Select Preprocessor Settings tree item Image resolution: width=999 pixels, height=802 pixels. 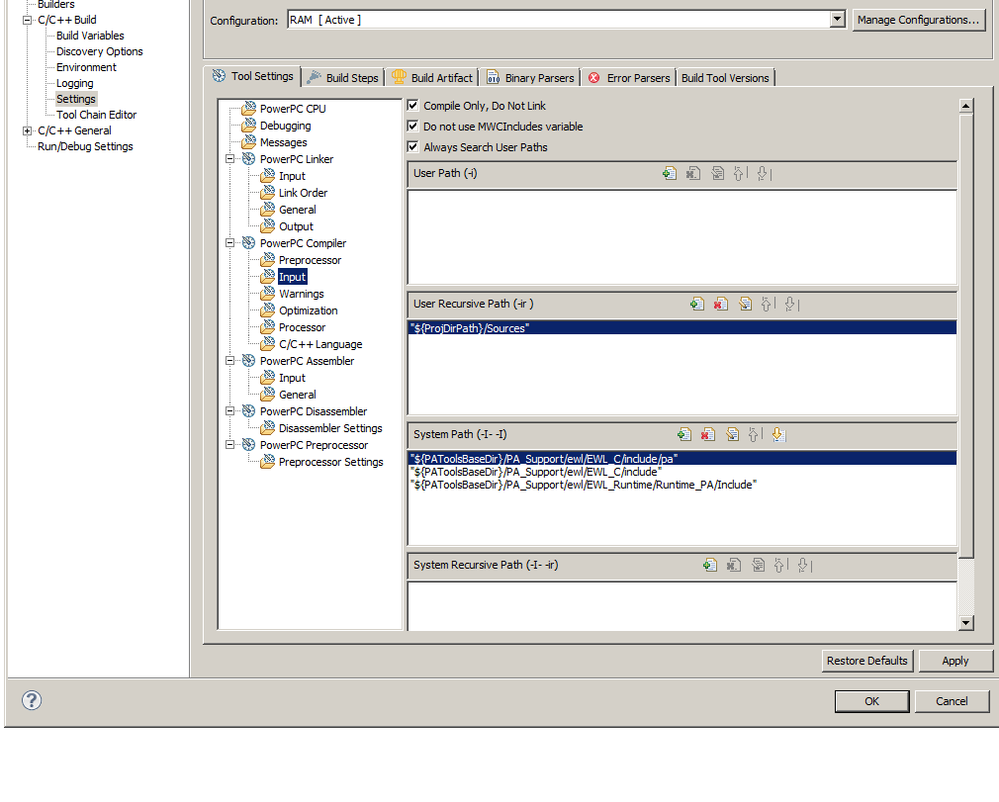pos(331,462)
